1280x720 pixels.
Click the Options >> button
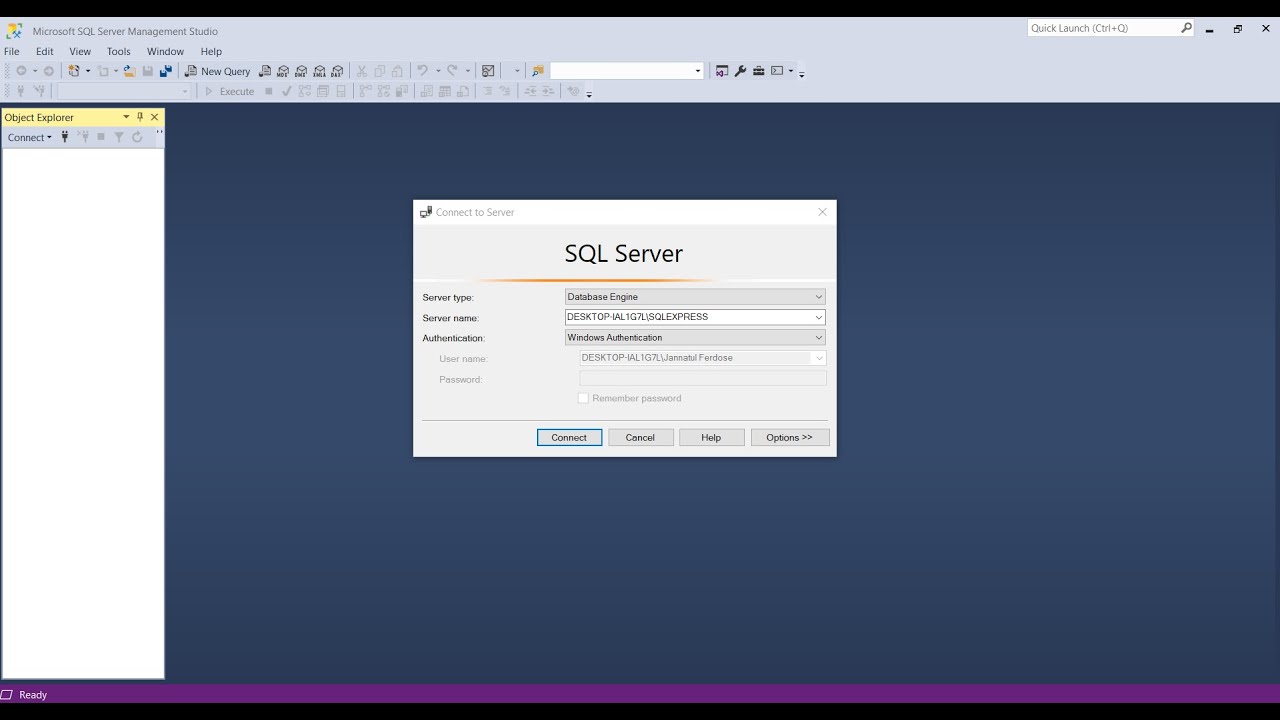click(x=790, y=437)
